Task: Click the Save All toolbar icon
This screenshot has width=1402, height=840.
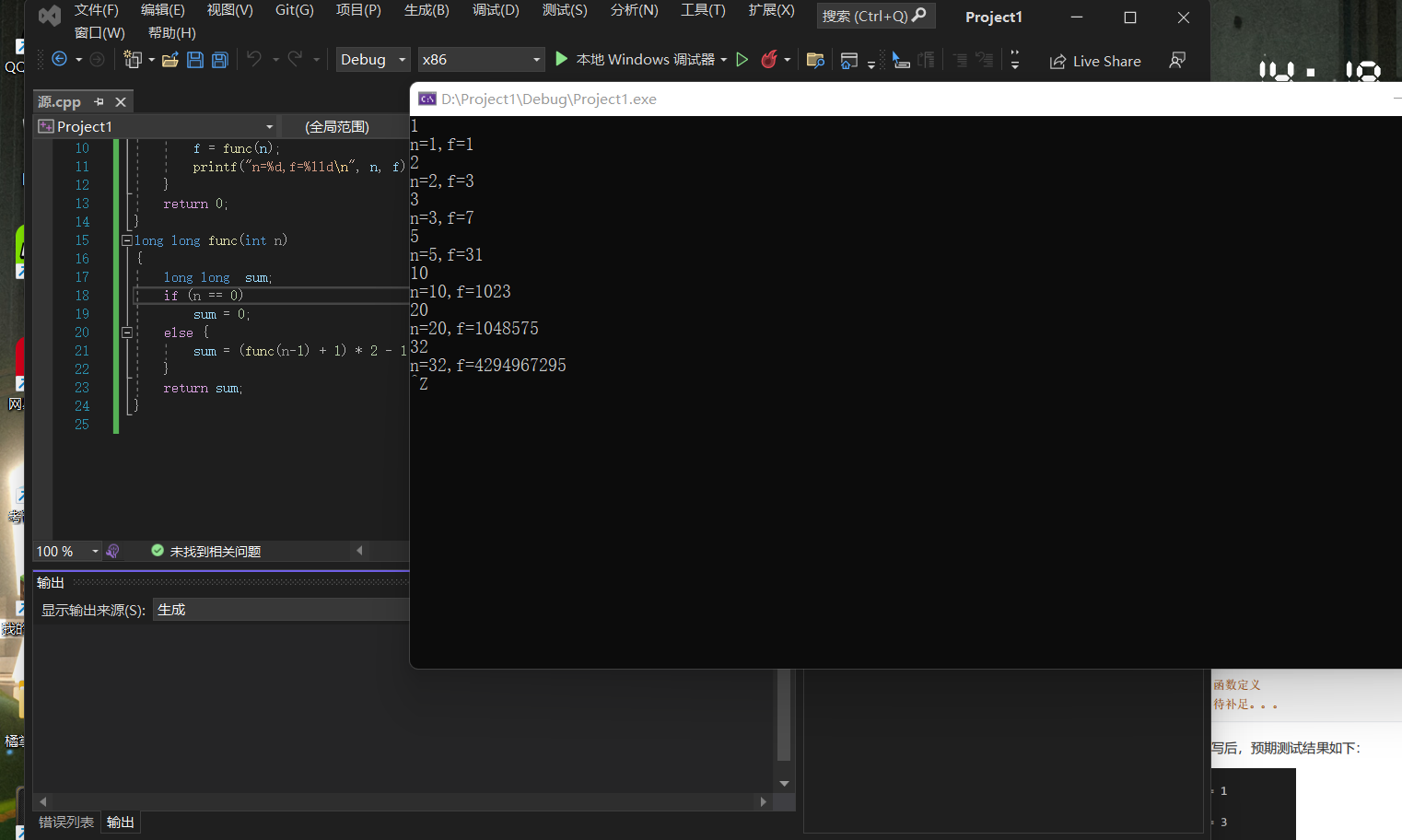Action: 220,60
